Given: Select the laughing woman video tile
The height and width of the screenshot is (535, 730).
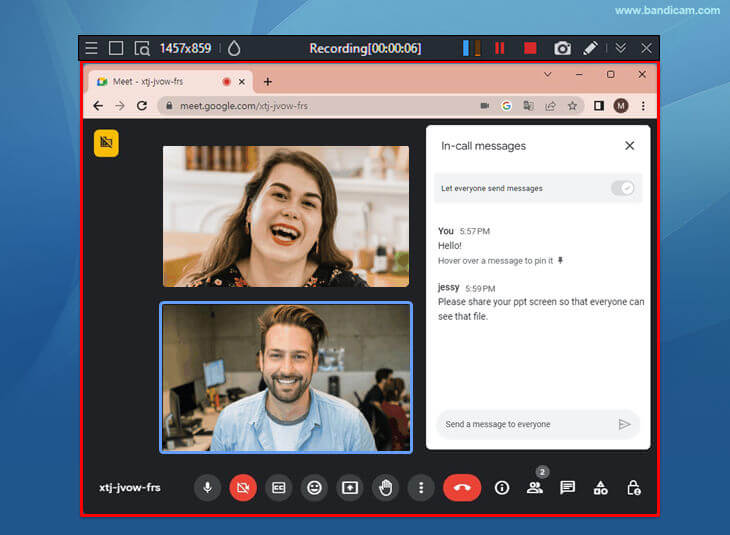Looking at the screenshot, I should pos(286,217).
